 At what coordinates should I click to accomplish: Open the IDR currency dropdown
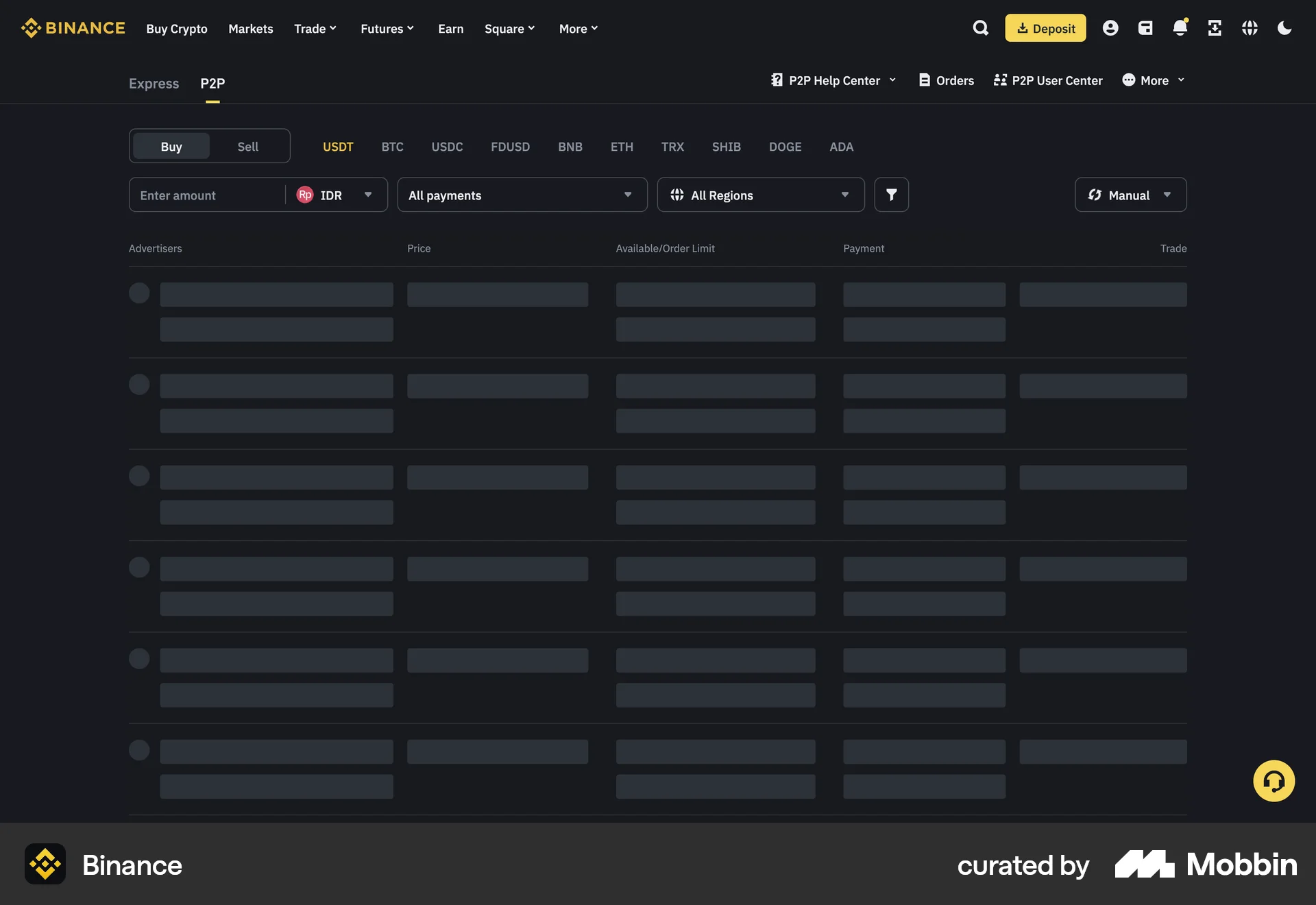click(338, 195)
